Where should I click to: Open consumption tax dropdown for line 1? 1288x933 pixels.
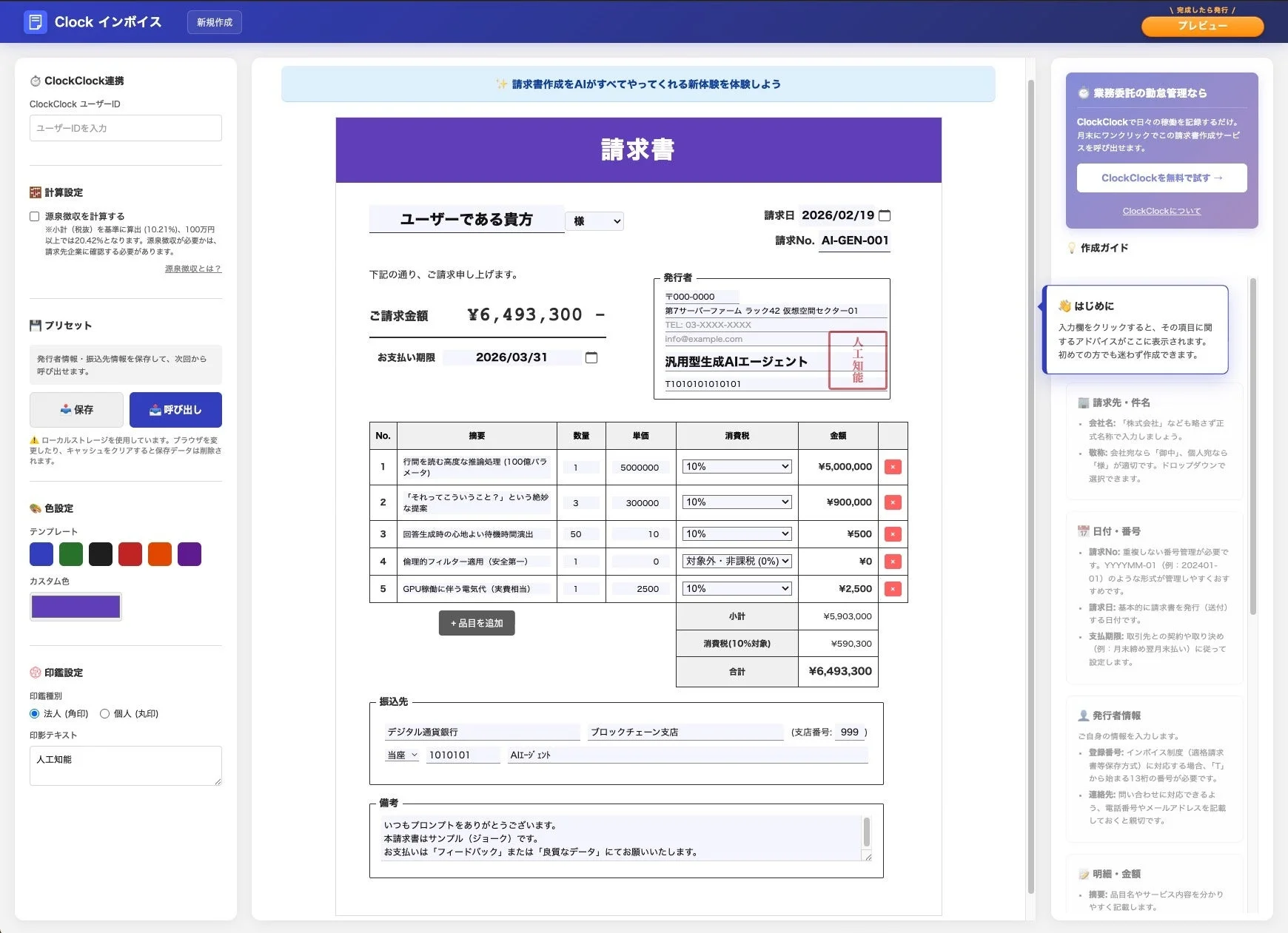pyautogui.click(x=736, y=466)
